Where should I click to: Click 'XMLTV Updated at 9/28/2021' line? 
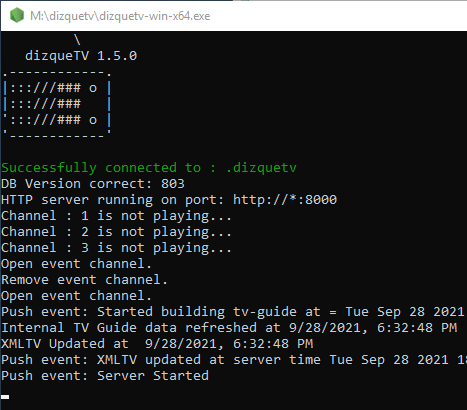[157, 344]
